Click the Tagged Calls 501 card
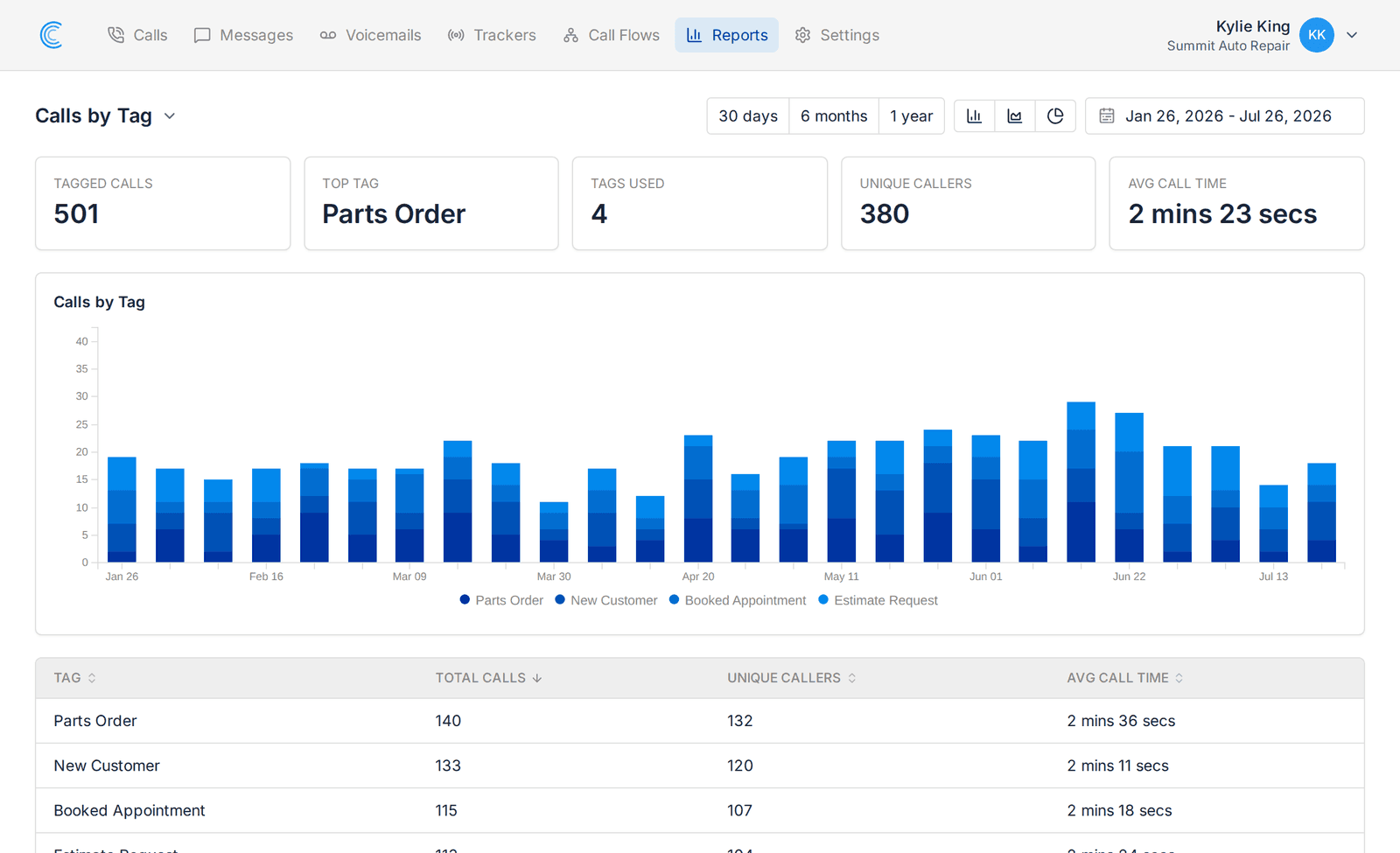 pos(163,203)
